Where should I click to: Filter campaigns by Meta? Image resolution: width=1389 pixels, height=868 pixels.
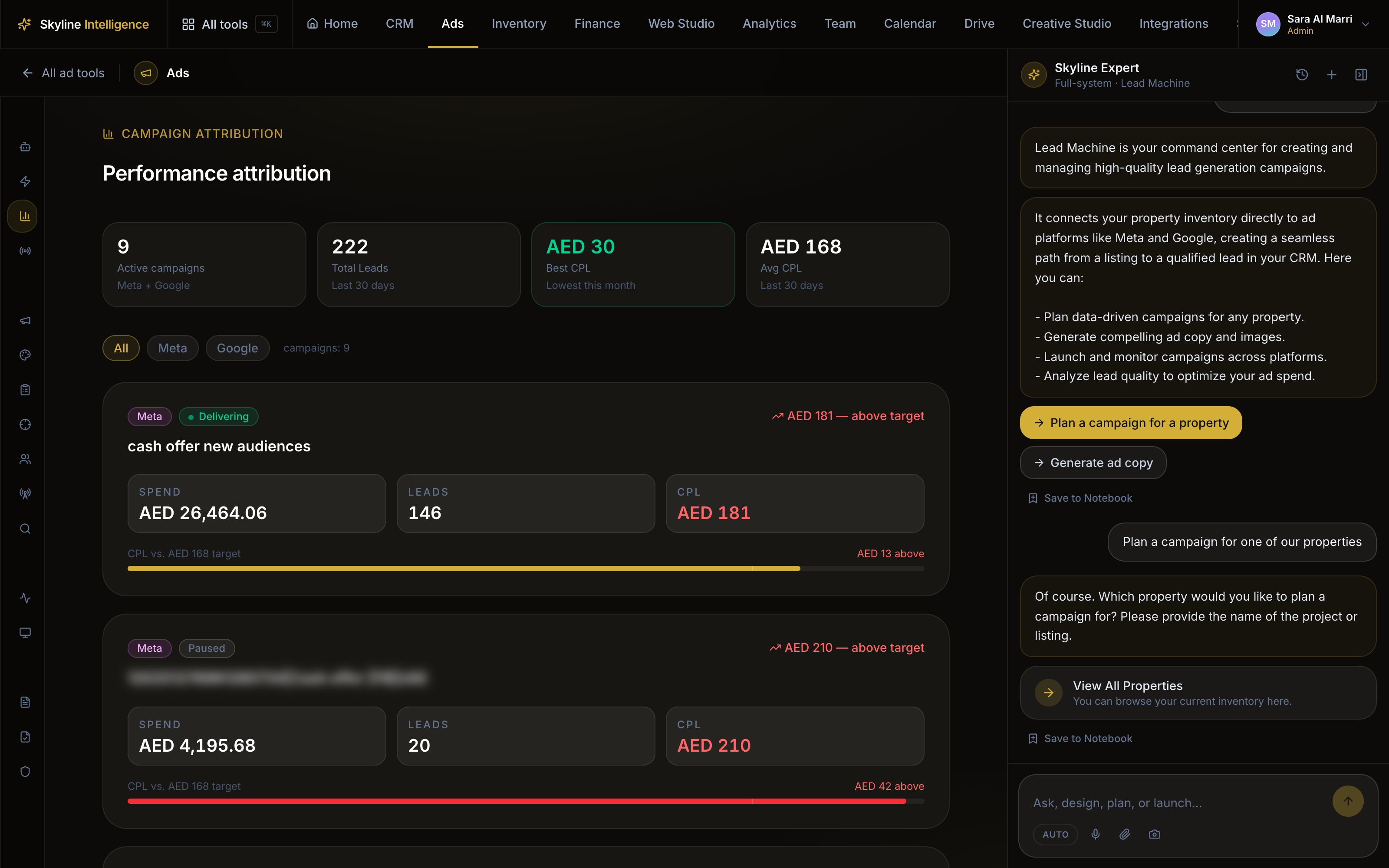coord(172,348)
